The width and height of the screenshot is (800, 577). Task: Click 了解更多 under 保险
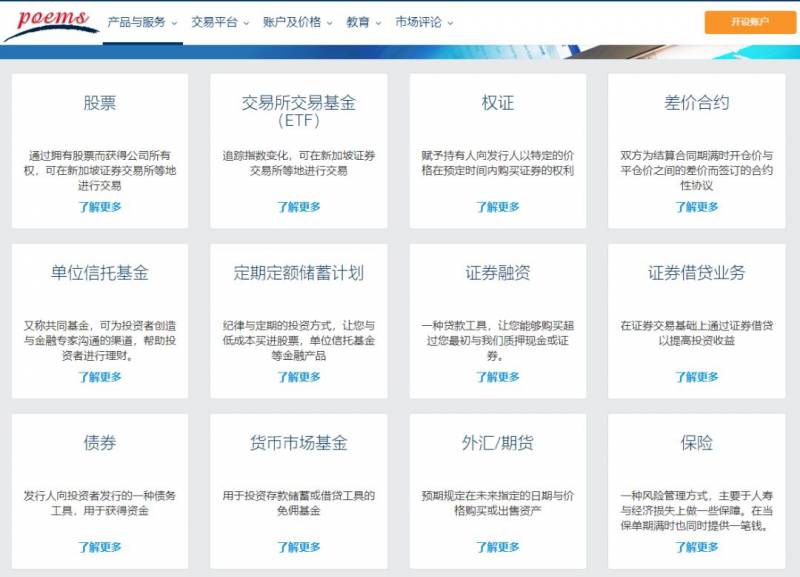(x=697, y=547)
